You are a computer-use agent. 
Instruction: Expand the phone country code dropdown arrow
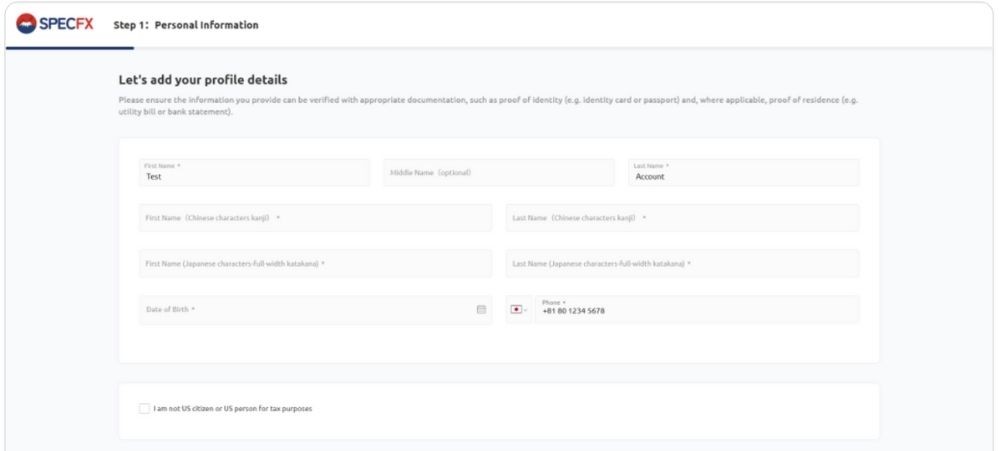tap(526, 310)
